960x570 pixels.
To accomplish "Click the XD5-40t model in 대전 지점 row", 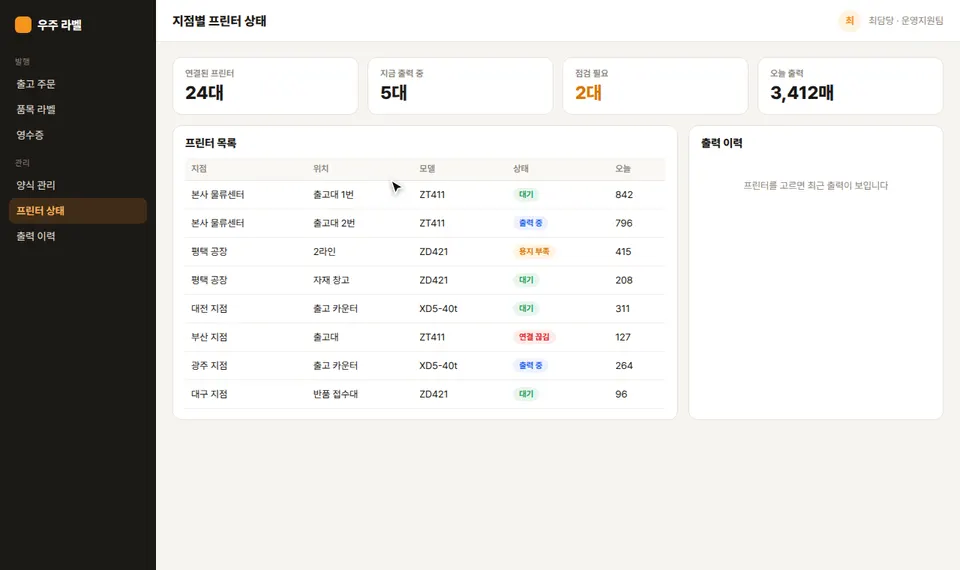I will coord(438,309).
